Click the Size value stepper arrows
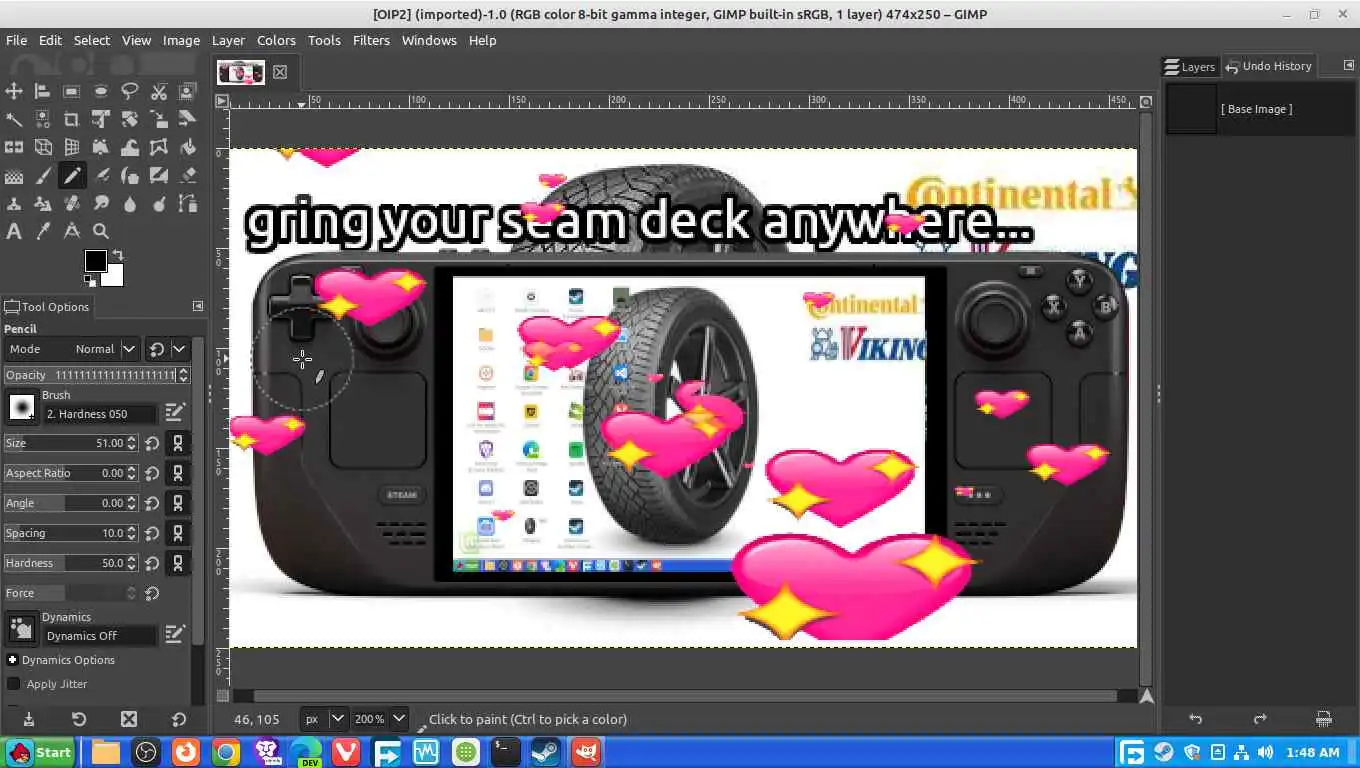This screenshot has width=1360, height=768. pos(132,443)
